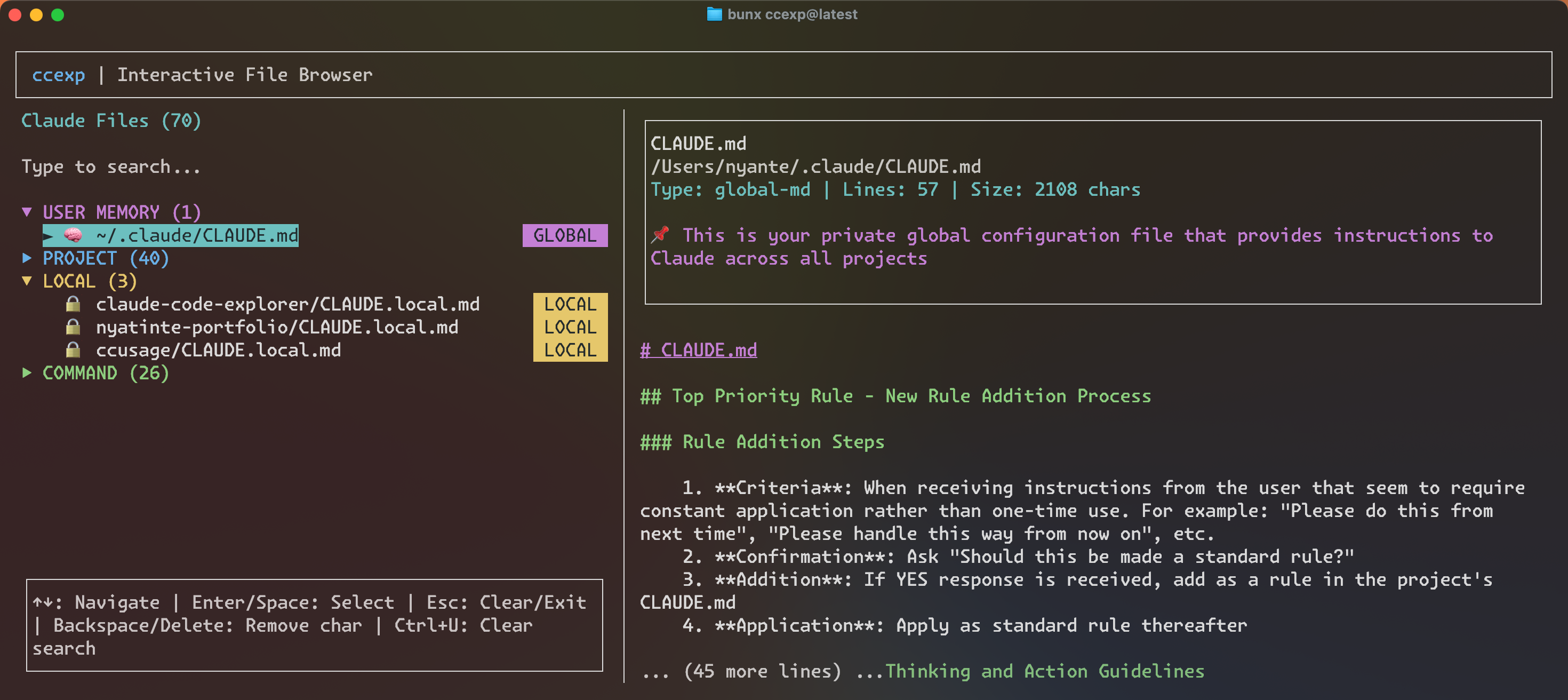Click the 'COMMAND (26)' group label
The height and width of the screenshot is (700, 1568).
106,372
